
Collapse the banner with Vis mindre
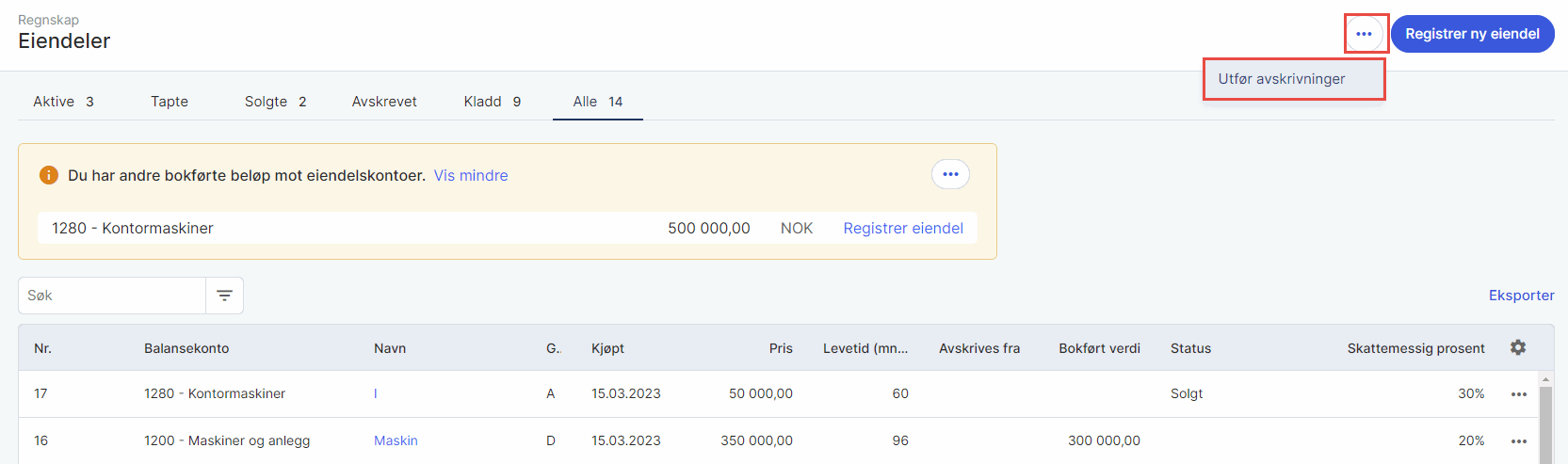[471, 175]
